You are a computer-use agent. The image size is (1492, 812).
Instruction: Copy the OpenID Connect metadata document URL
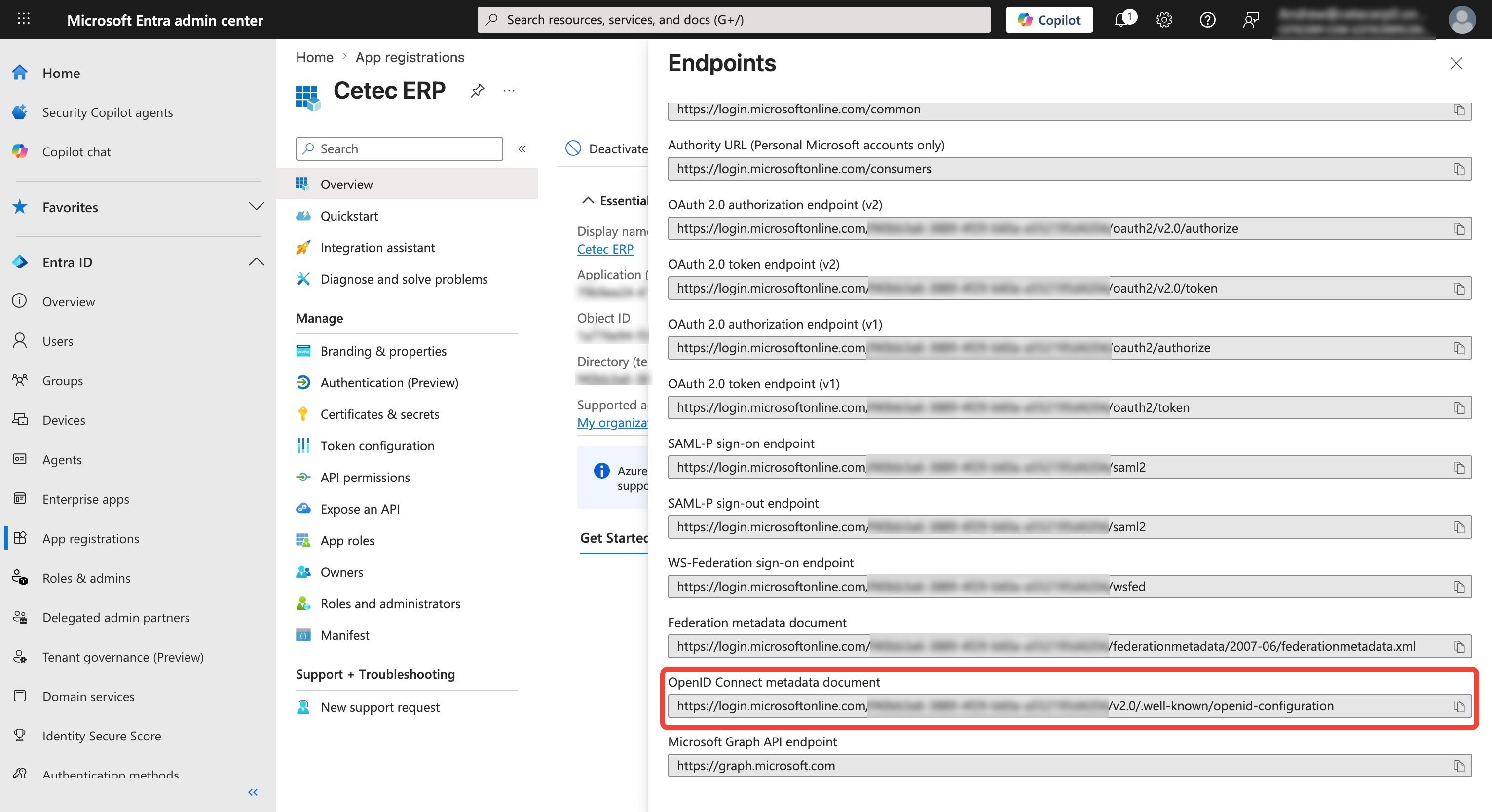[x=1459, y=706]
